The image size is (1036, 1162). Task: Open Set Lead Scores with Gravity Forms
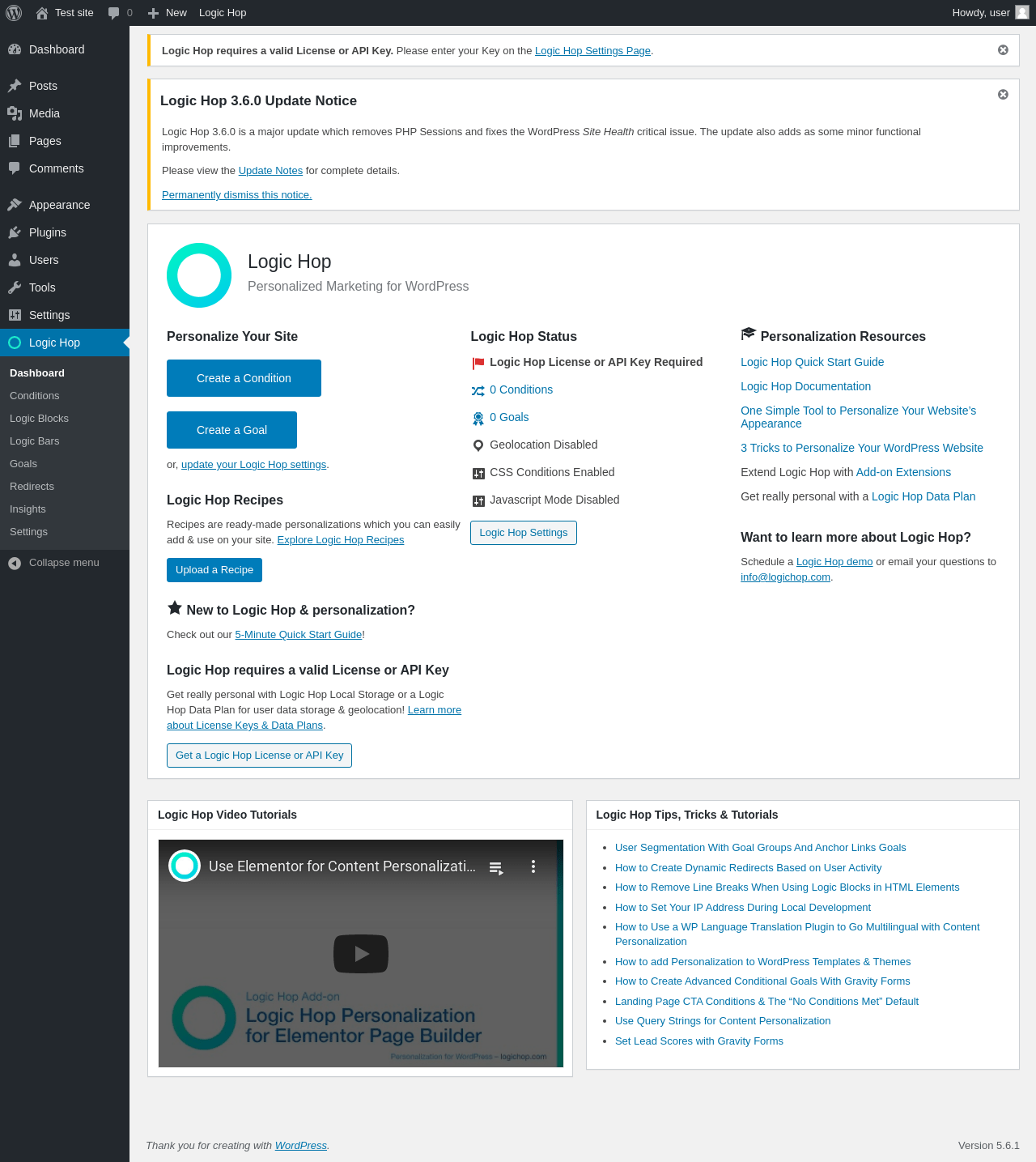point(699,1041)
